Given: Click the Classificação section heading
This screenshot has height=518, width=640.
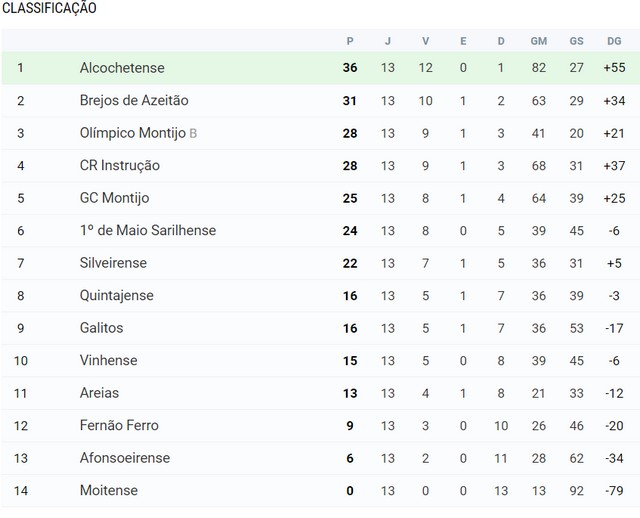Looking at the screenshot, I should point(49,8).
